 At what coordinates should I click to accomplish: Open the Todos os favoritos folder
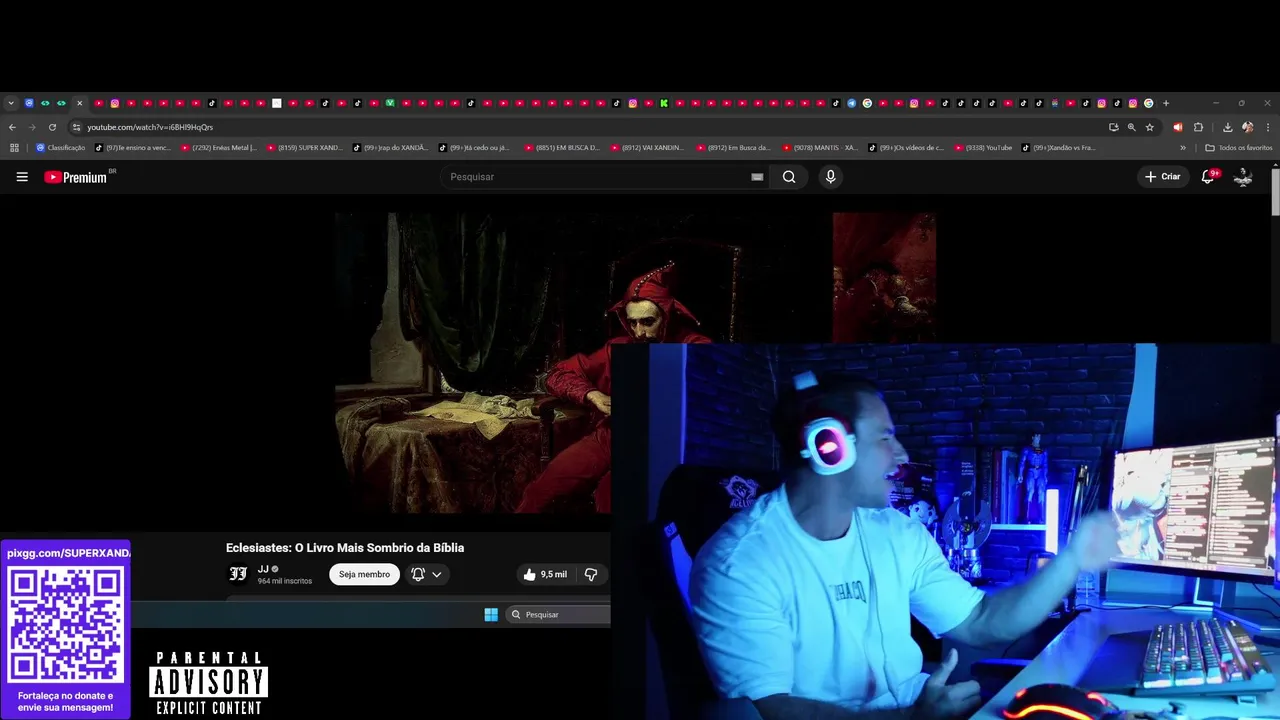1239,148
